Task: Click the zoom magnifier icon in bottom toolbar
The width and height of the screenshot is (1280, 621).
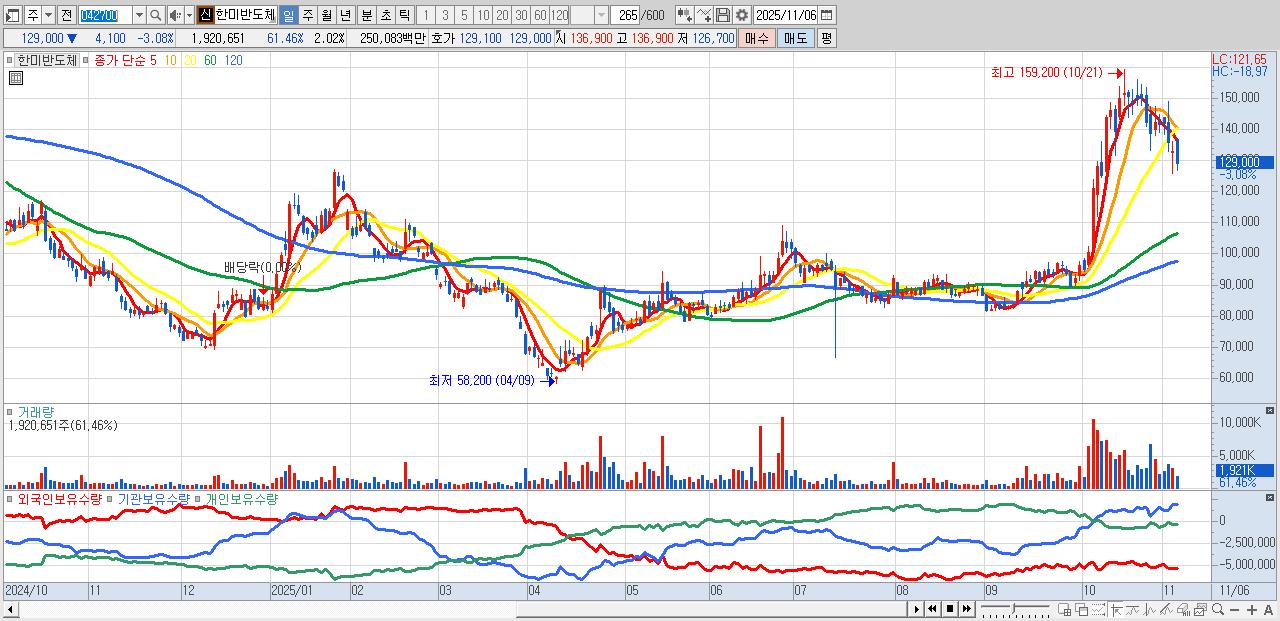Action: point(1218,609)
